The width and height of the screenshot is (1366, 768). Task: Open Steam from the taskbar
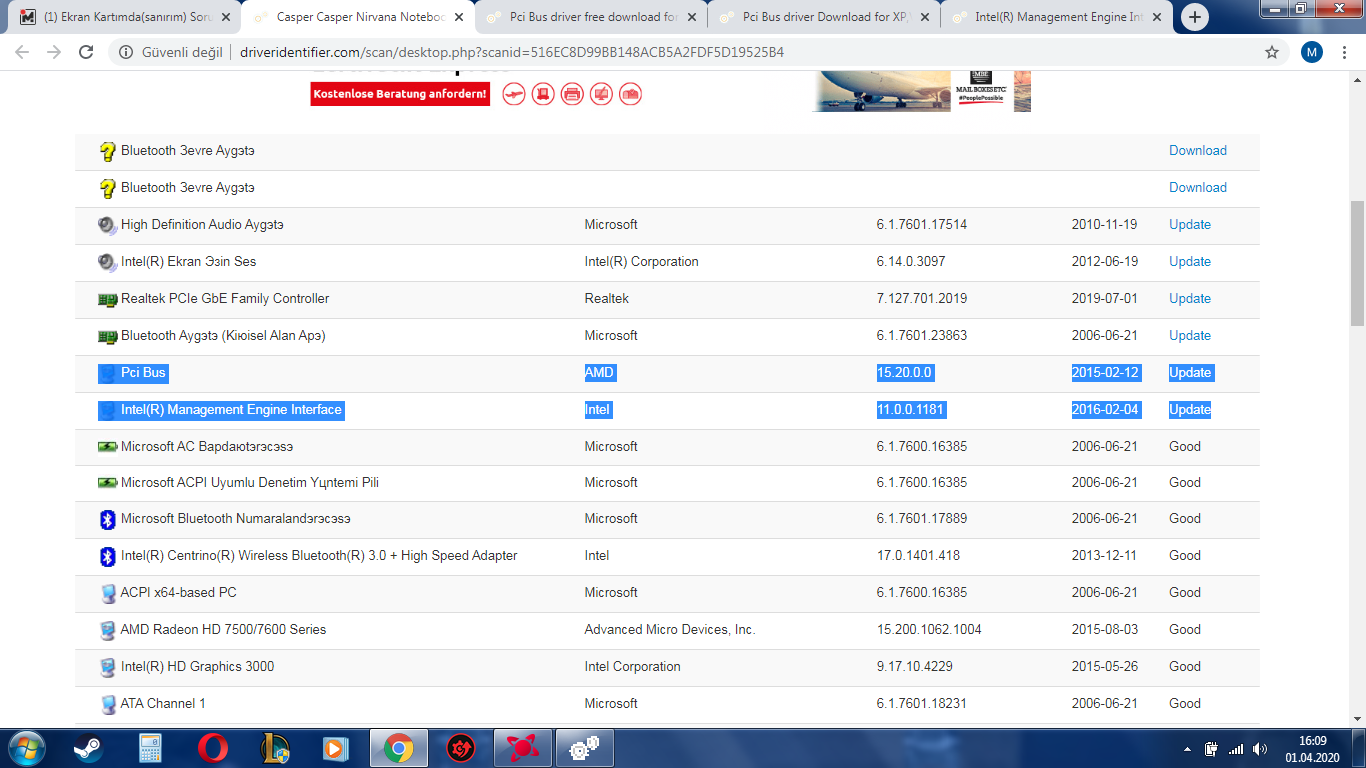point(88,747)
